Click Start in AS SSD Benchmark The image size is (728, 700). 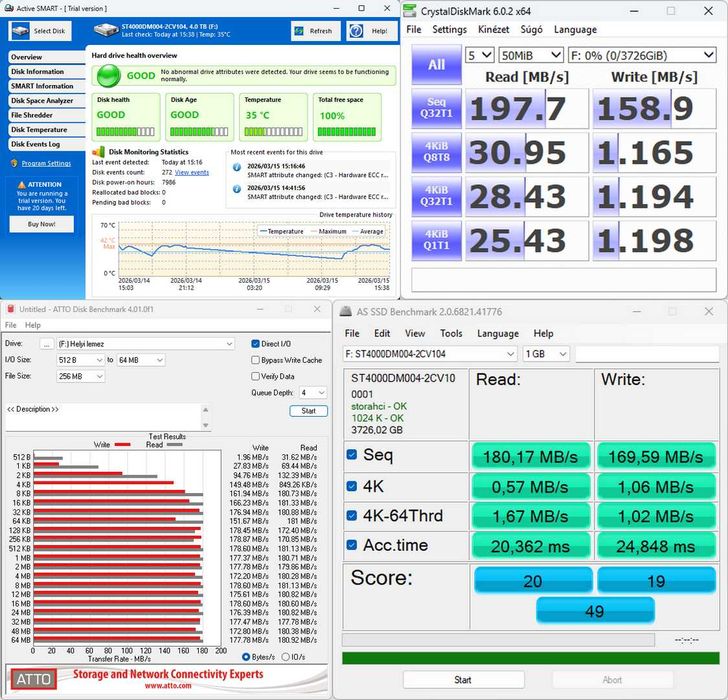[463, 680]
